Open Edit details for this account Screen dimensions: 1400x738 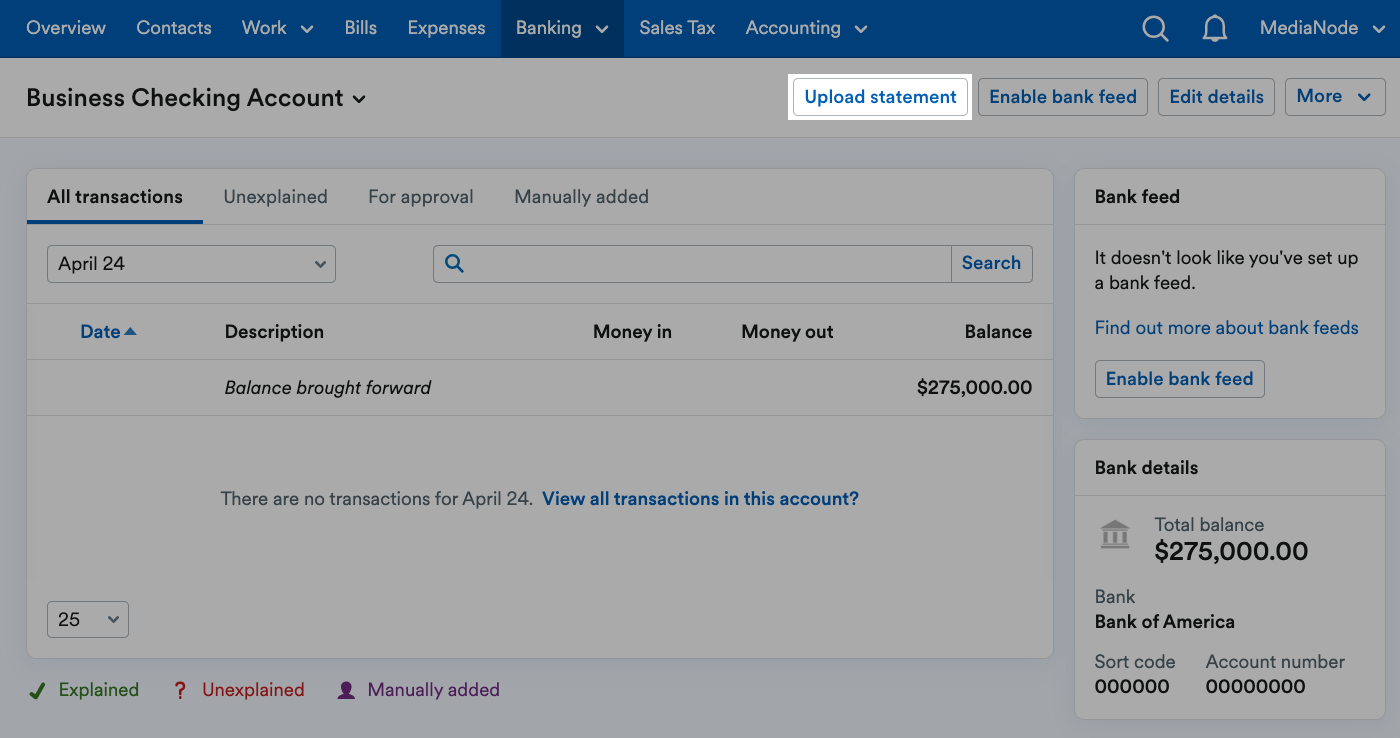coord(1216,97)
